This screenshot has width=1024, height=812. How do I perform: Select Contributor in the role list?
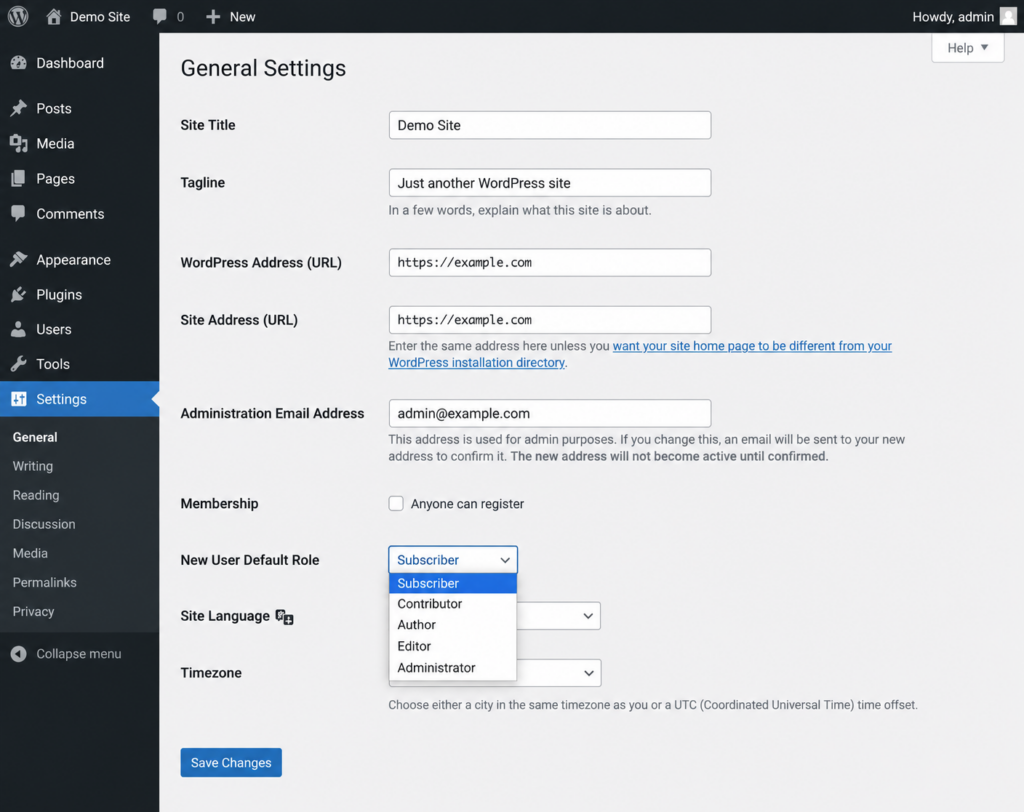pyautogui.click(x=453, y=604)
